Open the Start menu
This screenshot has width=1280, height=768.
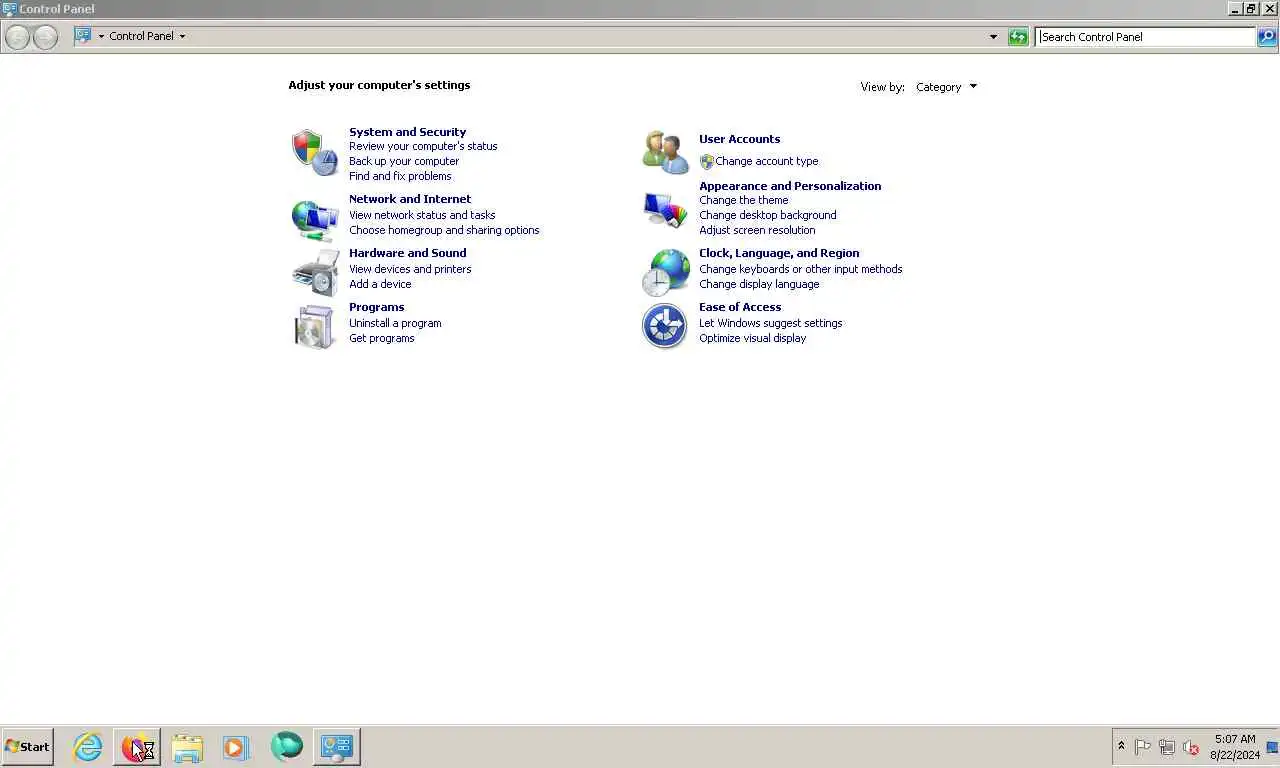click(x=27, y=746)
